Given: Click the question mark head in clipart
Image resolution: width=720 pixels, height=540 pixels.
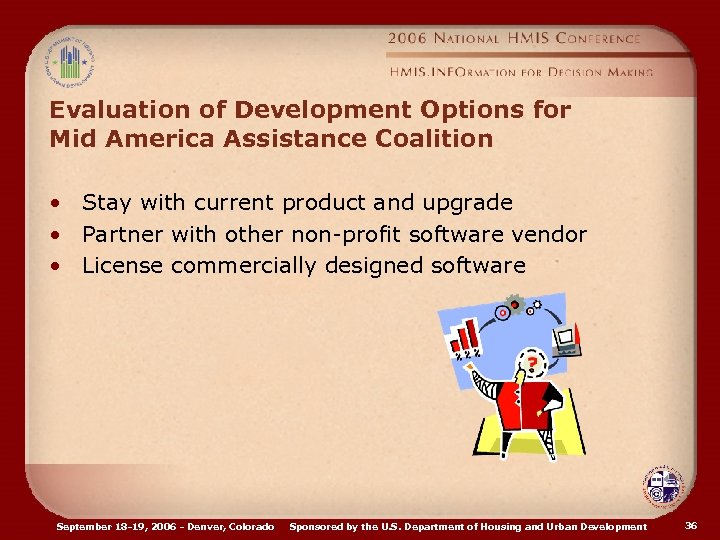Looking at the screenshot, I should pyautogui.click(x=532, y=361).
